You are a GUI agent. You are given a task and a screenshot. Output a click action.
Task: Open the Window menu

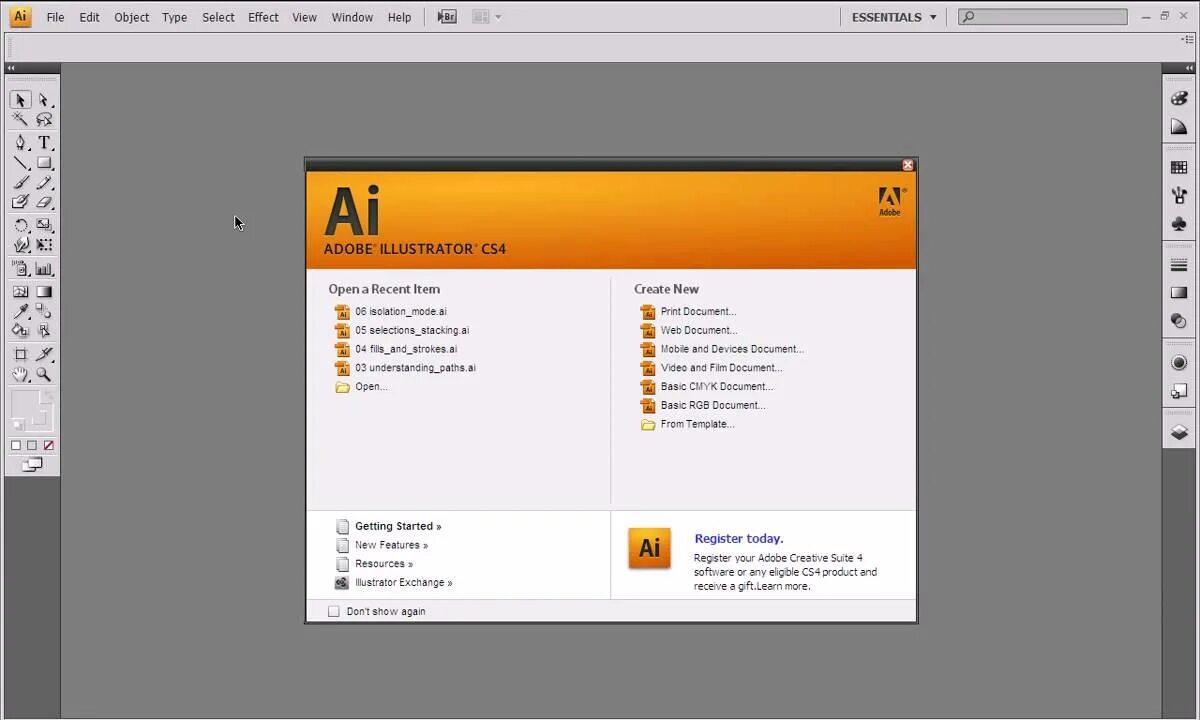click(x=352, y=17)
